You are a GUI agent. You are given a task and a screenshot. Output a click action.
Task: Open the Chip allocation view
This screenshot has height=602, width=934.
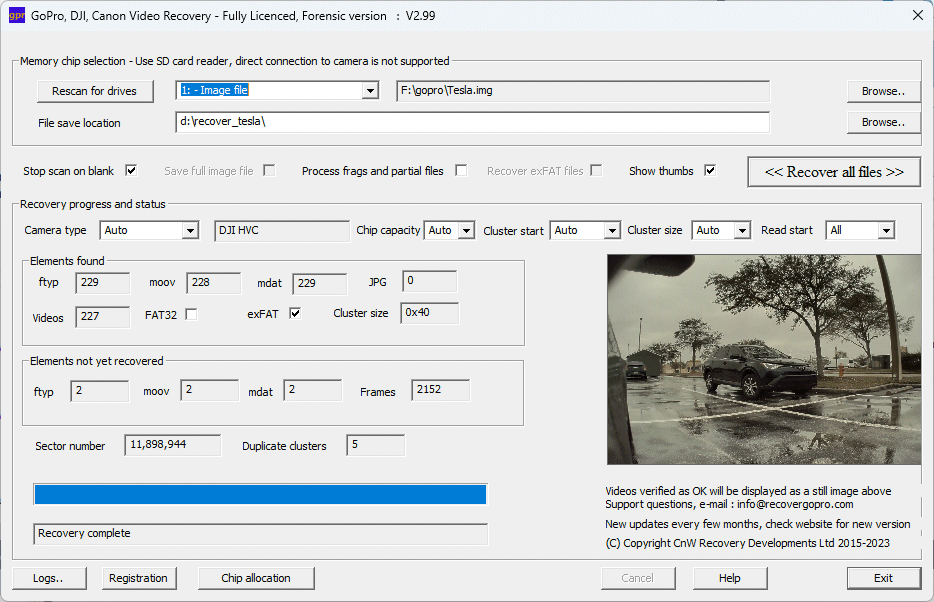256,578
